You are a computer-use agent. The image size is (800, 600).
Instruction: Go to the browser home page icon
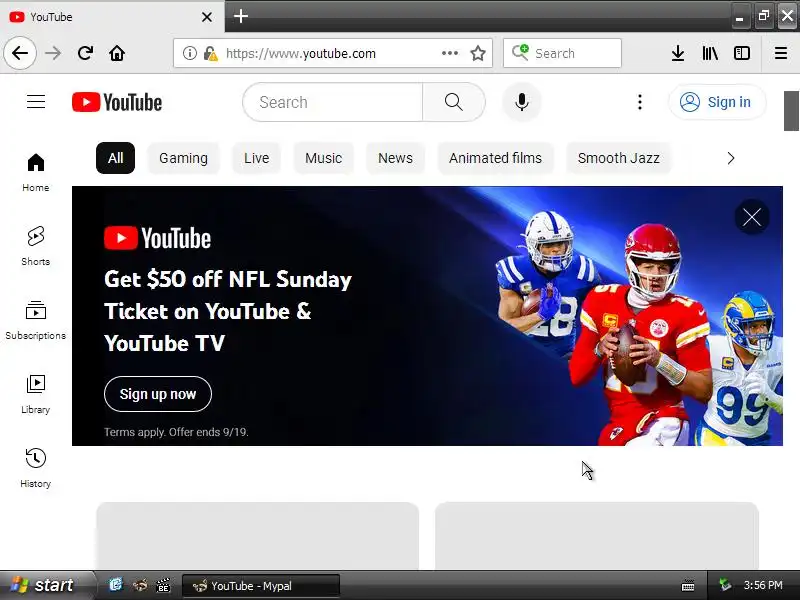(117, 53)
